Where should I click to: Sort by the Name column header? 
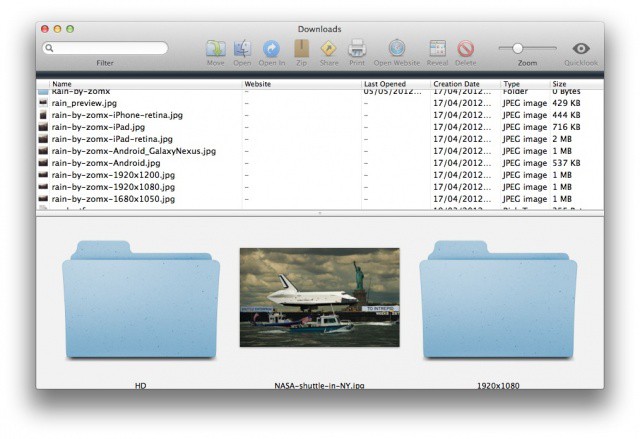(140, 84)
